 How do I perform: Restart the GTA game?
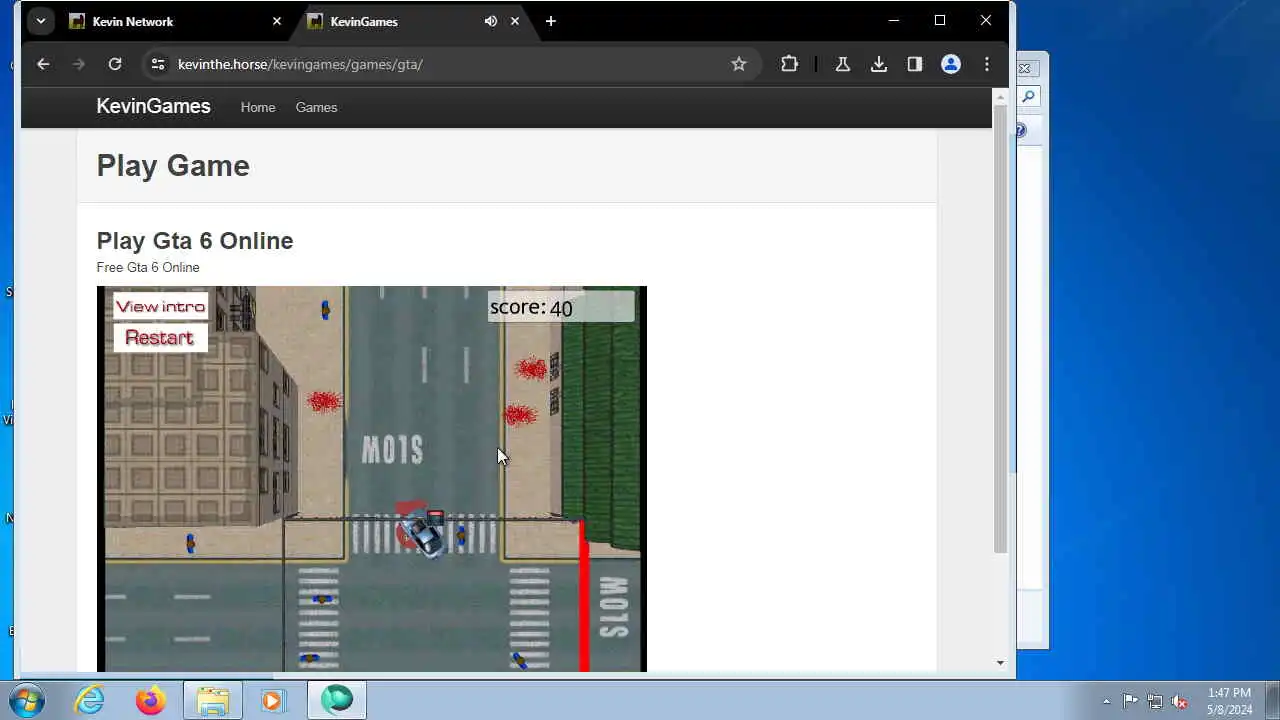point(160,338)
